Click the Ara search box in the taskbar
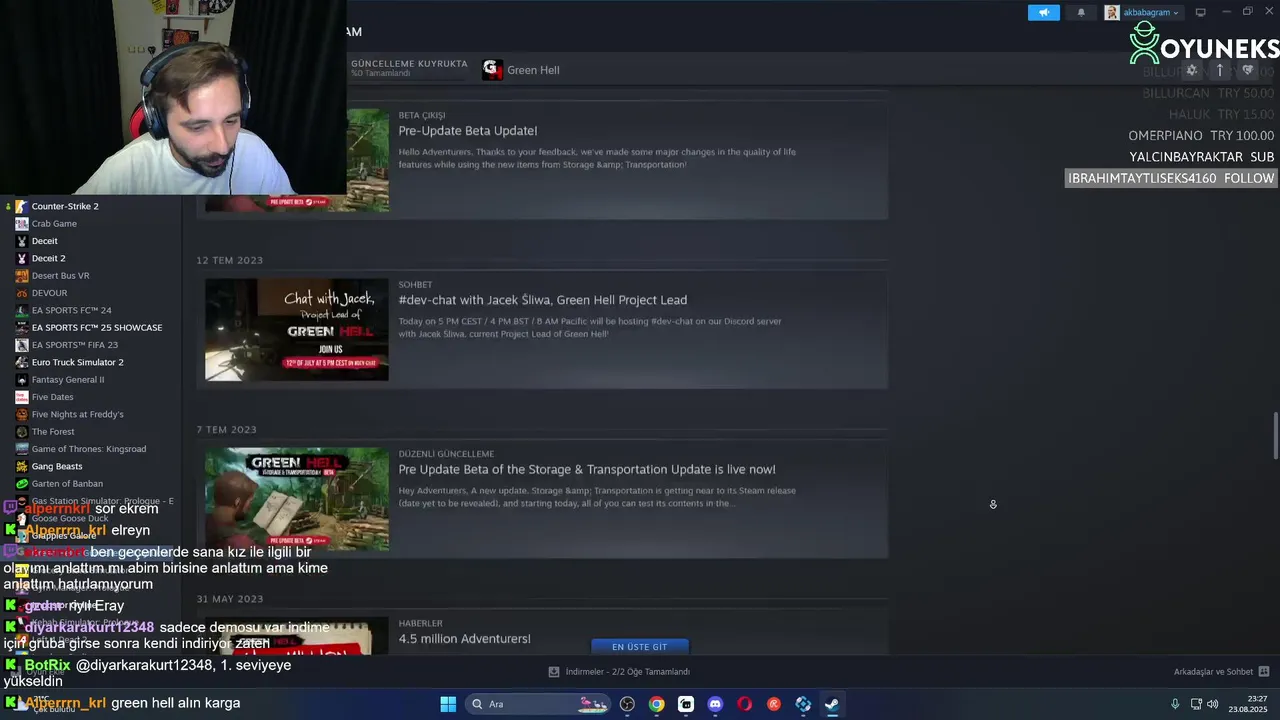Viewport: 1280px width, 720px height. [538, 704]
